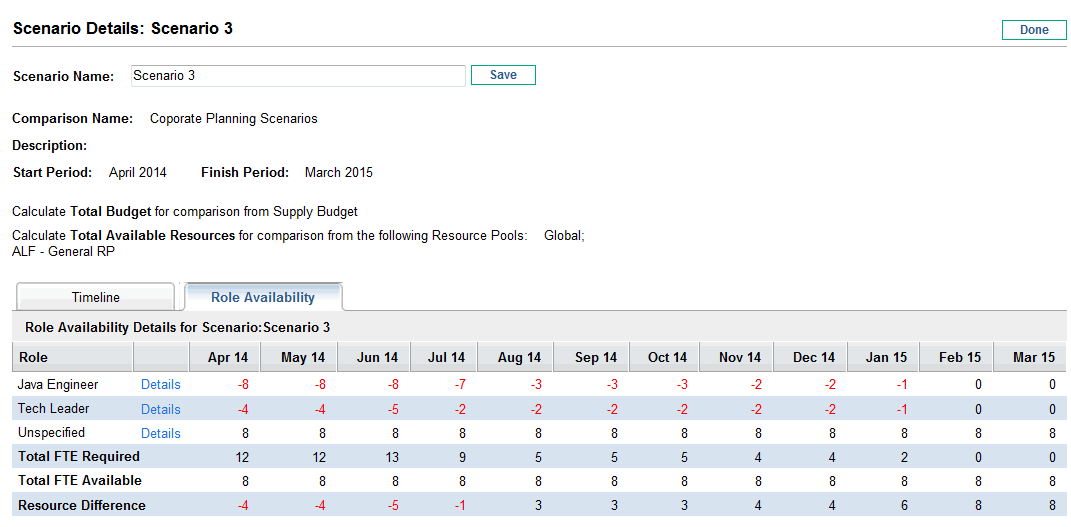Click the Mar 15 column header
This screenshot has width=1071, height=527.
click(1034, 357)
